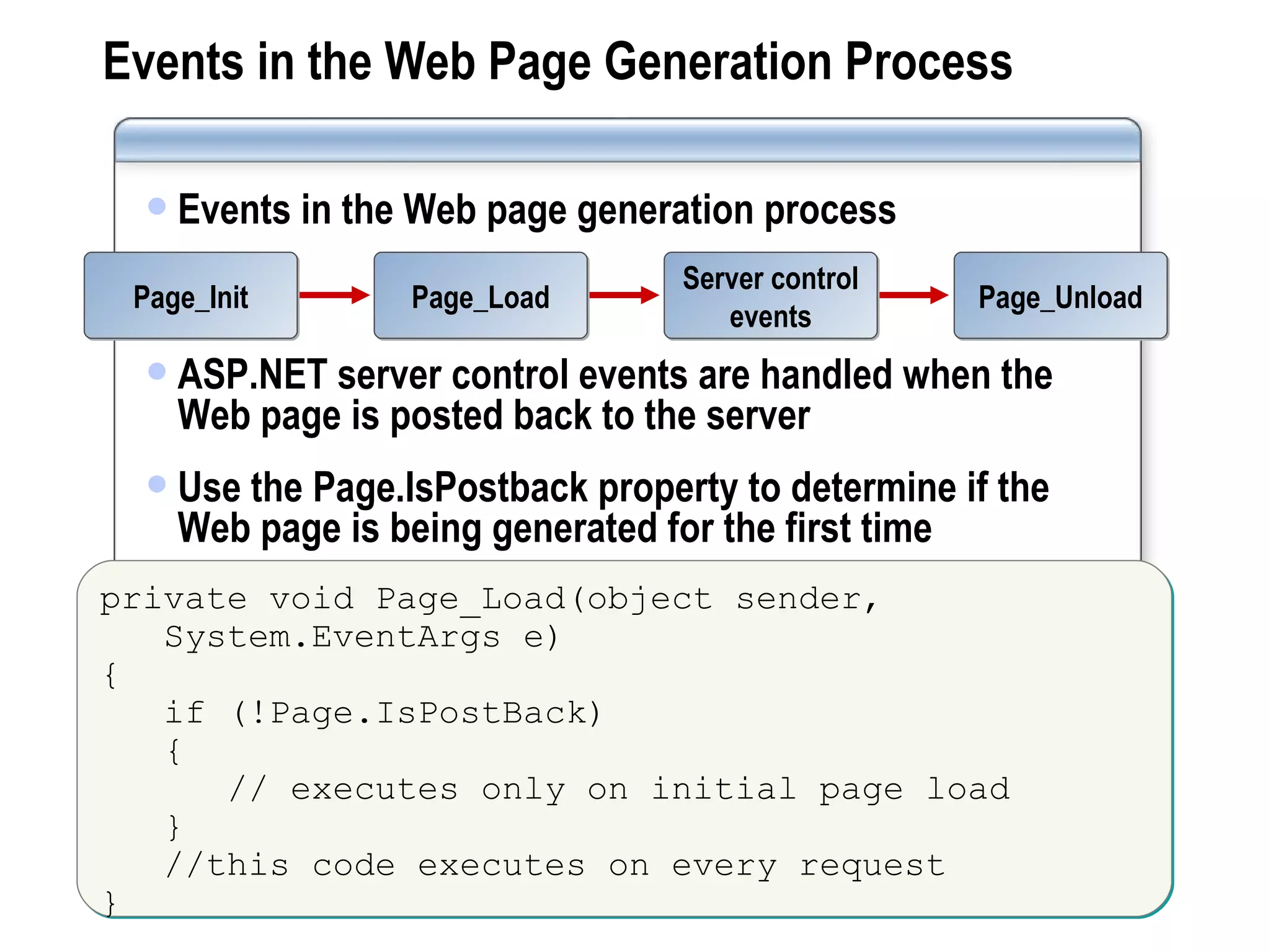Click 'System.EventArgs e)' code line

pyautogui.click(x=362, y=637)
